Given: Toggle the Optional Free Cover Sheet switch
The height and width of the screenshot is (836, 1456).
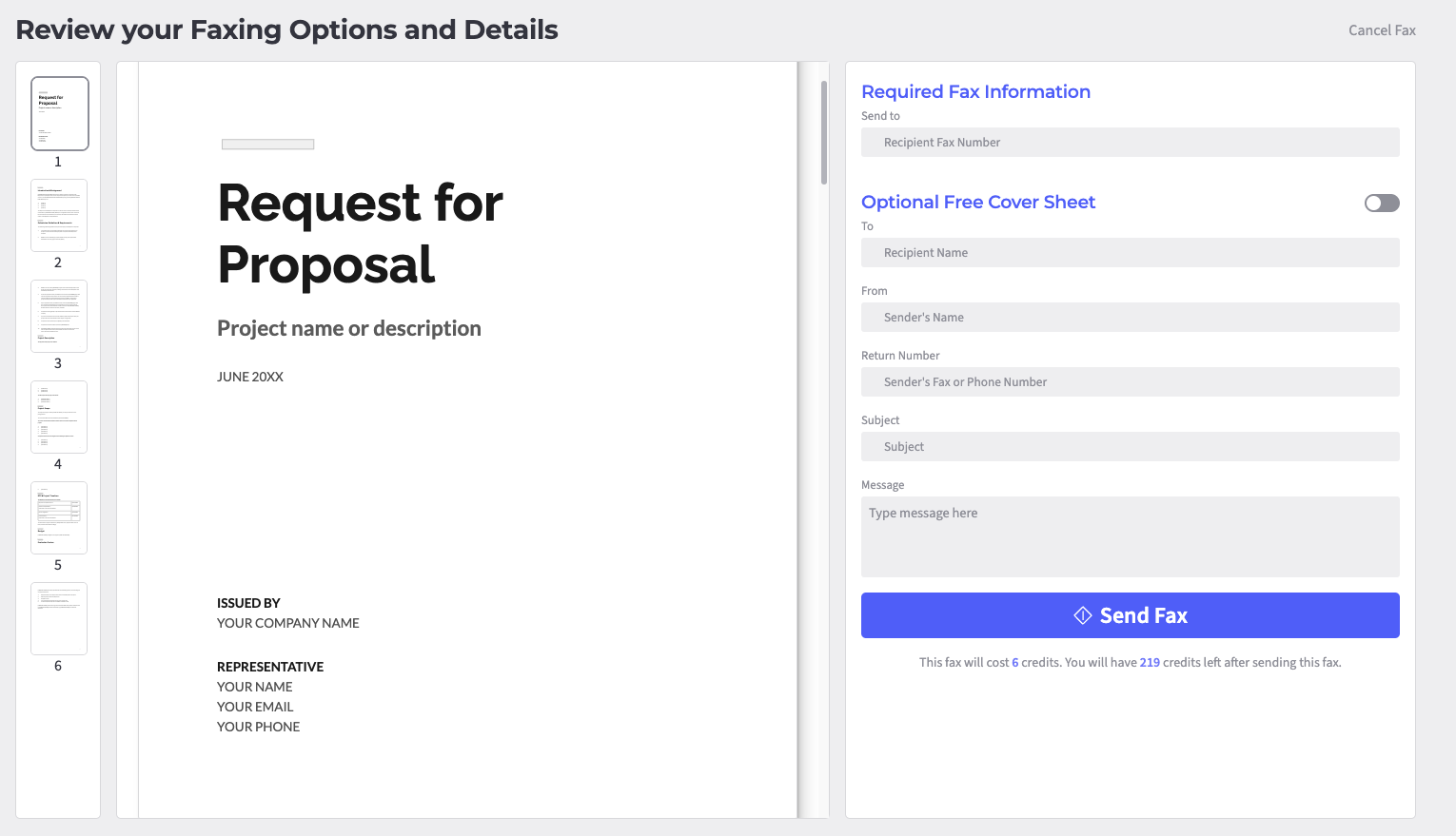Looking at the screenshot, I should 1382,203.
